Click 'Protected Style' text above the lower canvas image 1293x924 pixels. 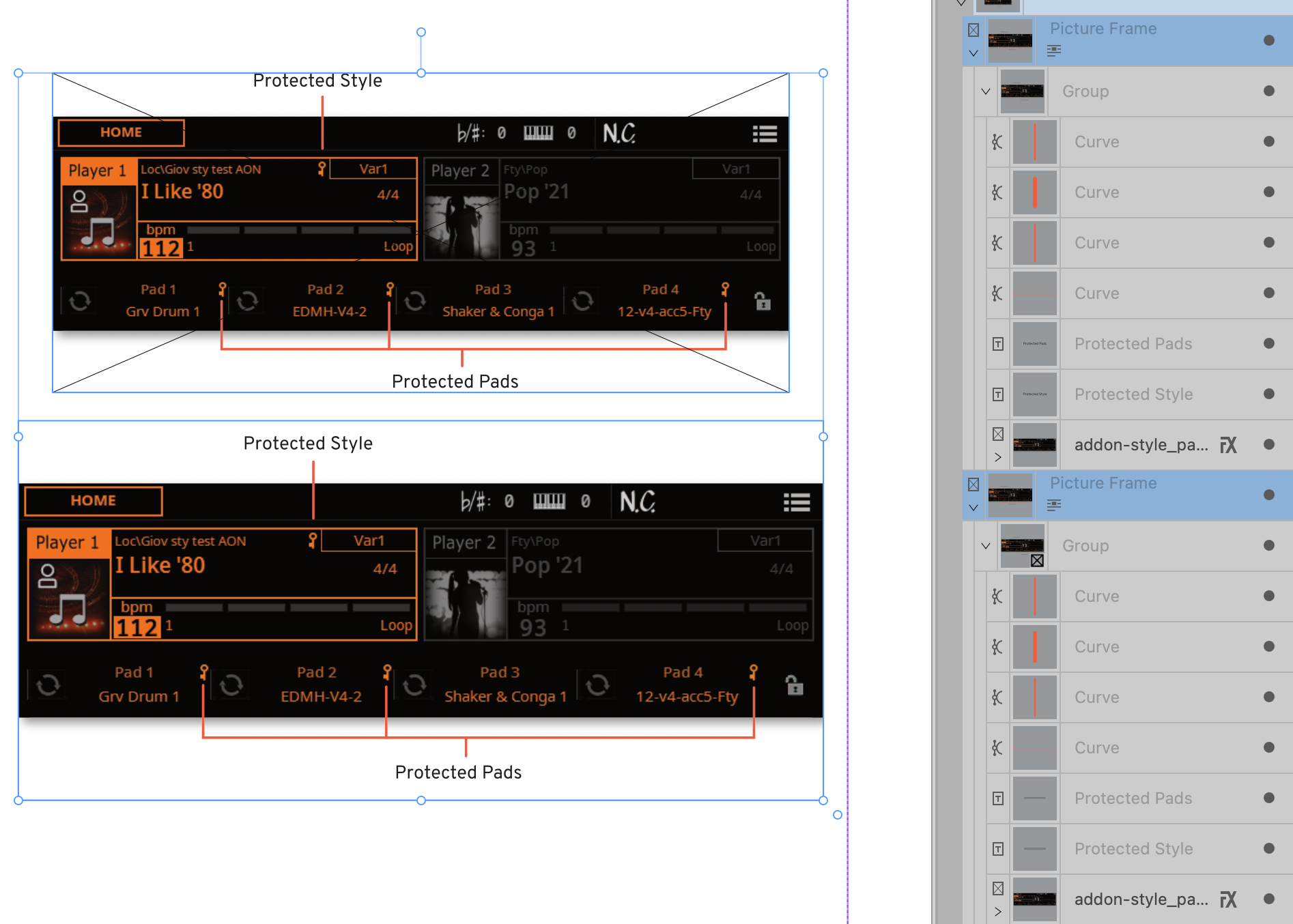tap(308, 444)
